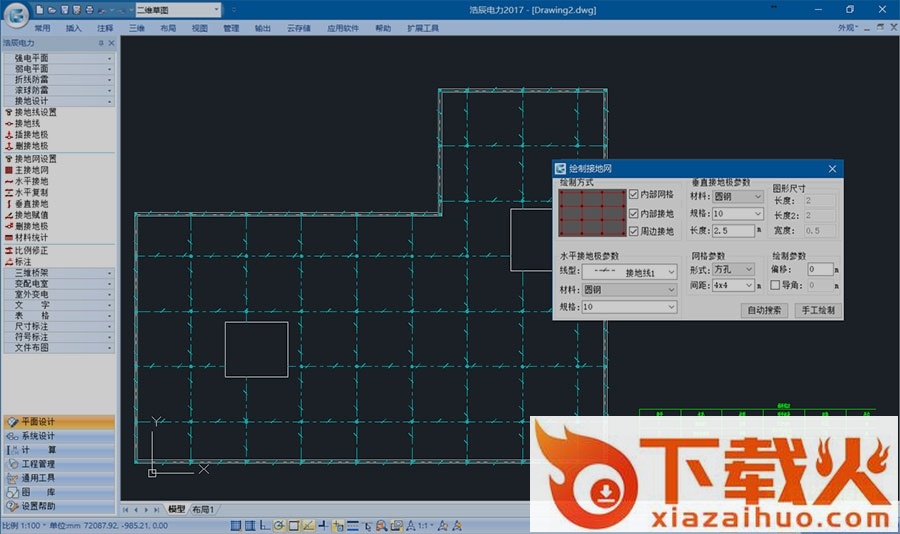
Task: Open the 视图 ribbon tab
Action: (x=200, y=28)
